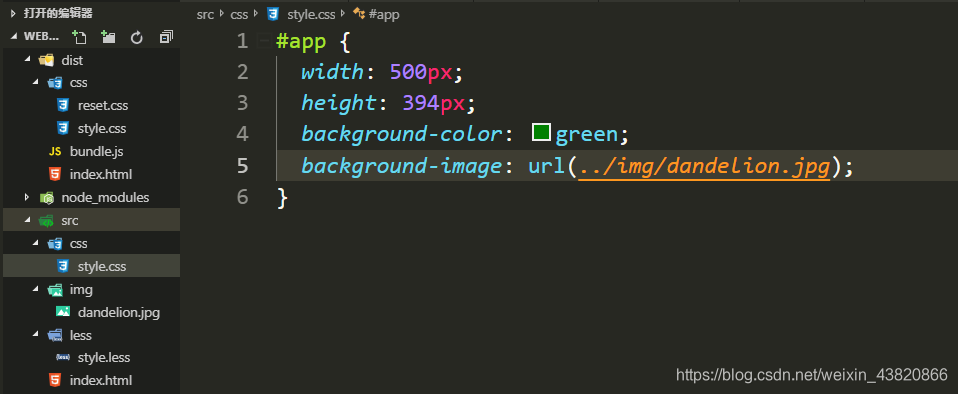Open index.html under dist
The width and height of the screenshot is (958, 394).
pos(101,174)
